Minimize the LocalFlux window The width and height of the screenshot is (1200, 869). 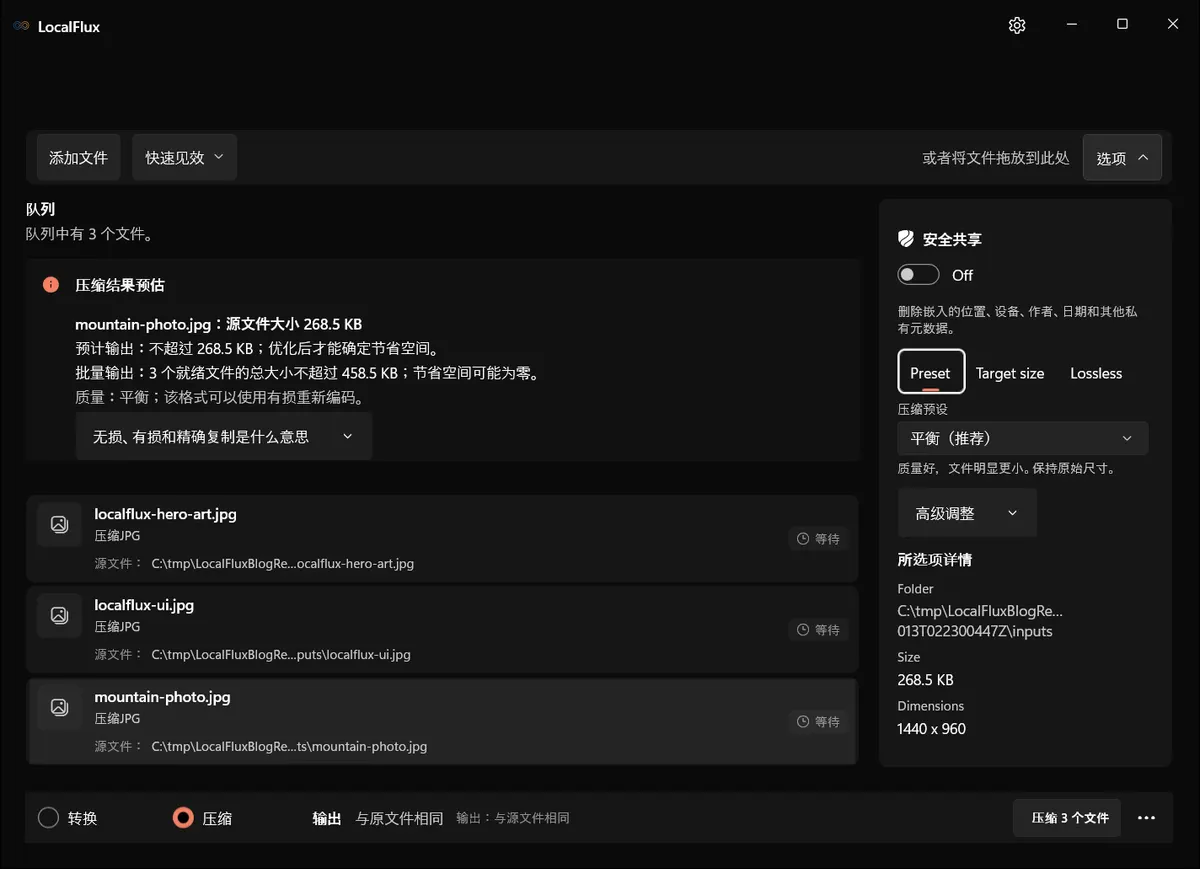1071,25
